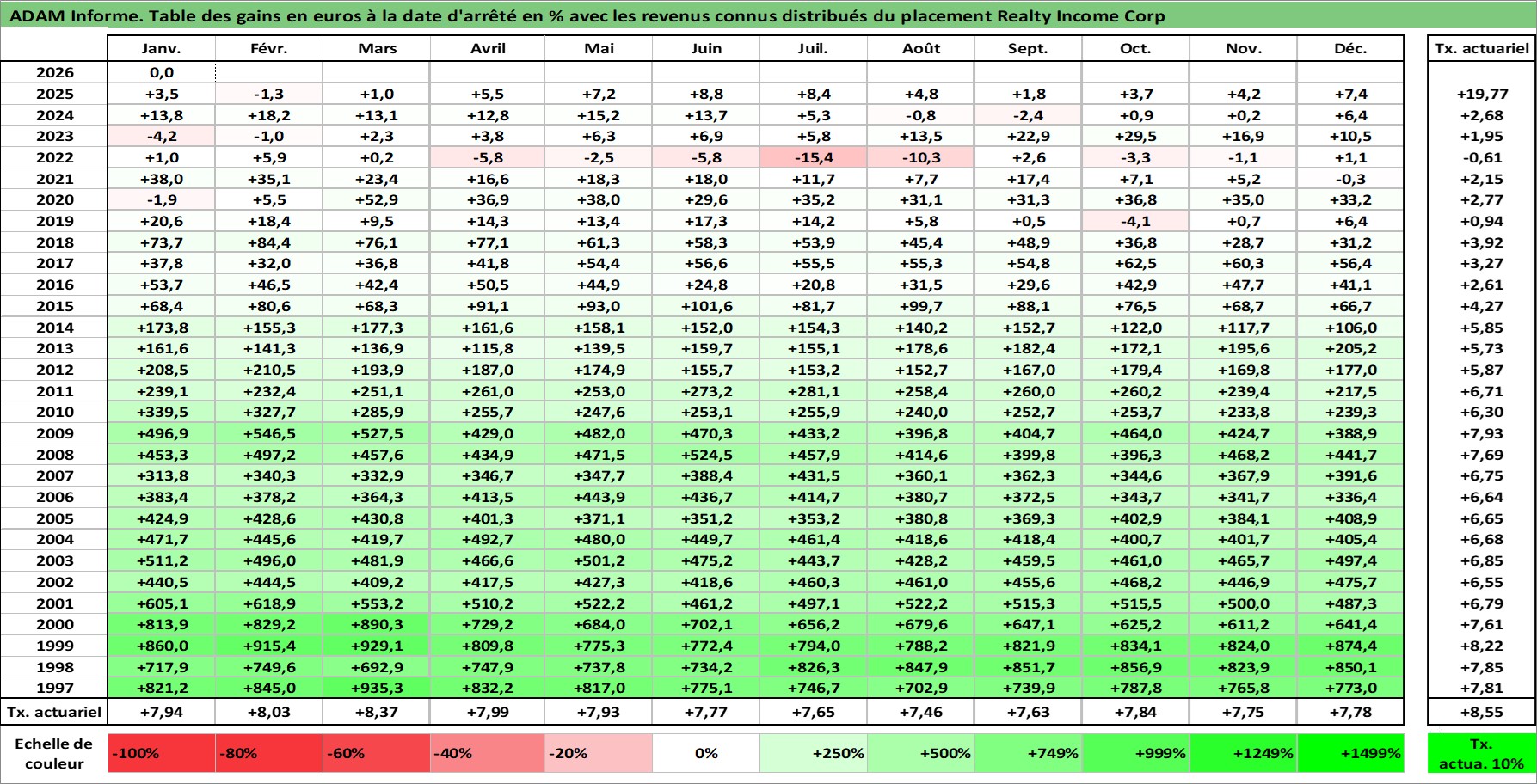The height and width of the screenshot is (784, 1537).
Task: Select the +605,1 cell in January 2001
Action: coord(162,603)
